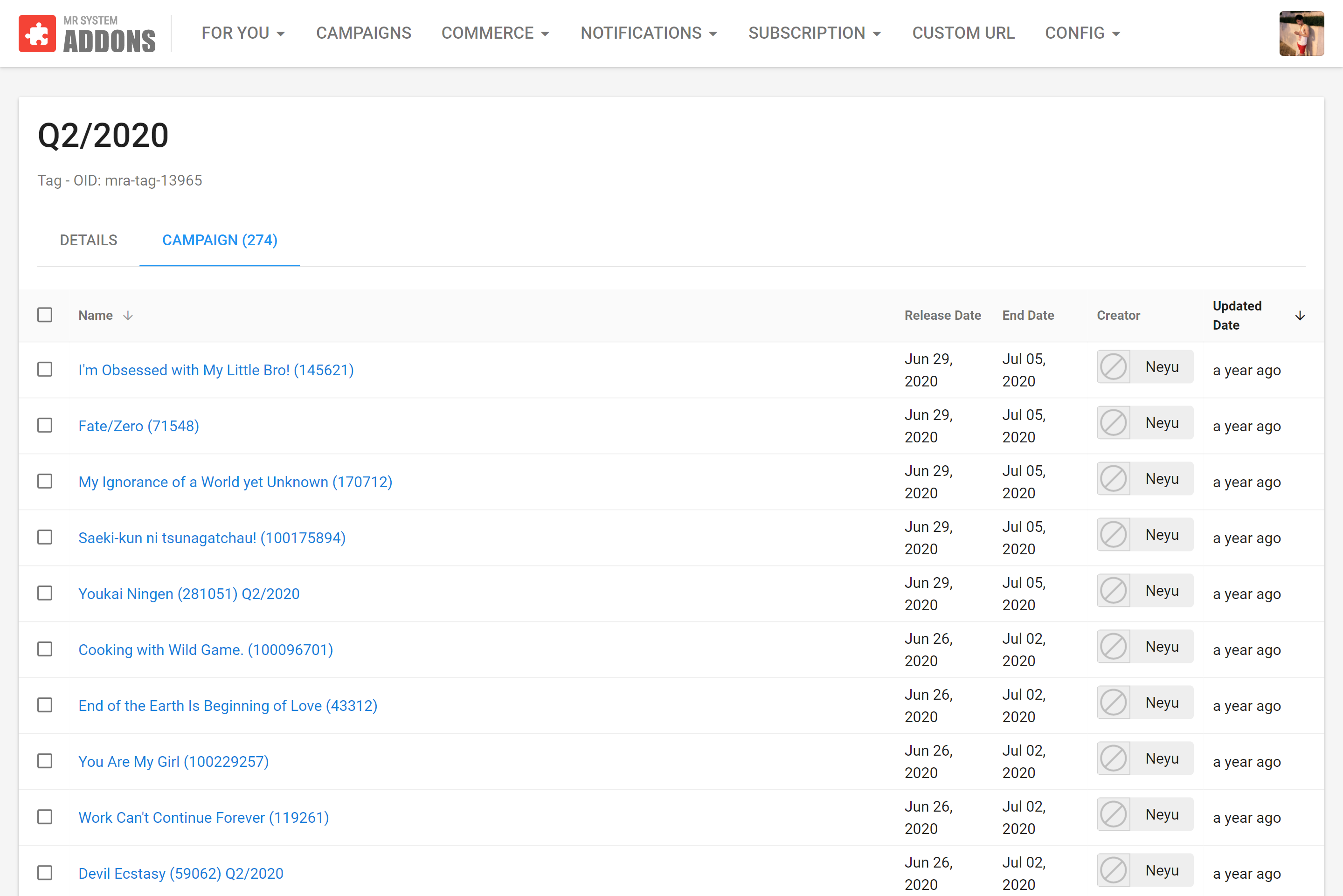Open Youkai Ningen (281051) Q2/2020 campaign
Image resolution: width=1343 pixels, height=896 pixels.
188,594
